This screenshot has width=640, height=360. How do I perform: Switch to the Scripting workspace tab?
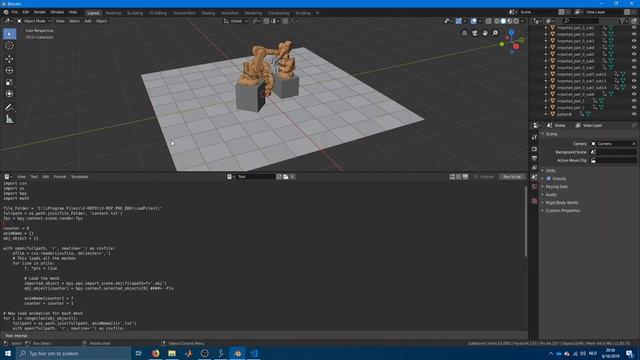[x=303, y=13]
